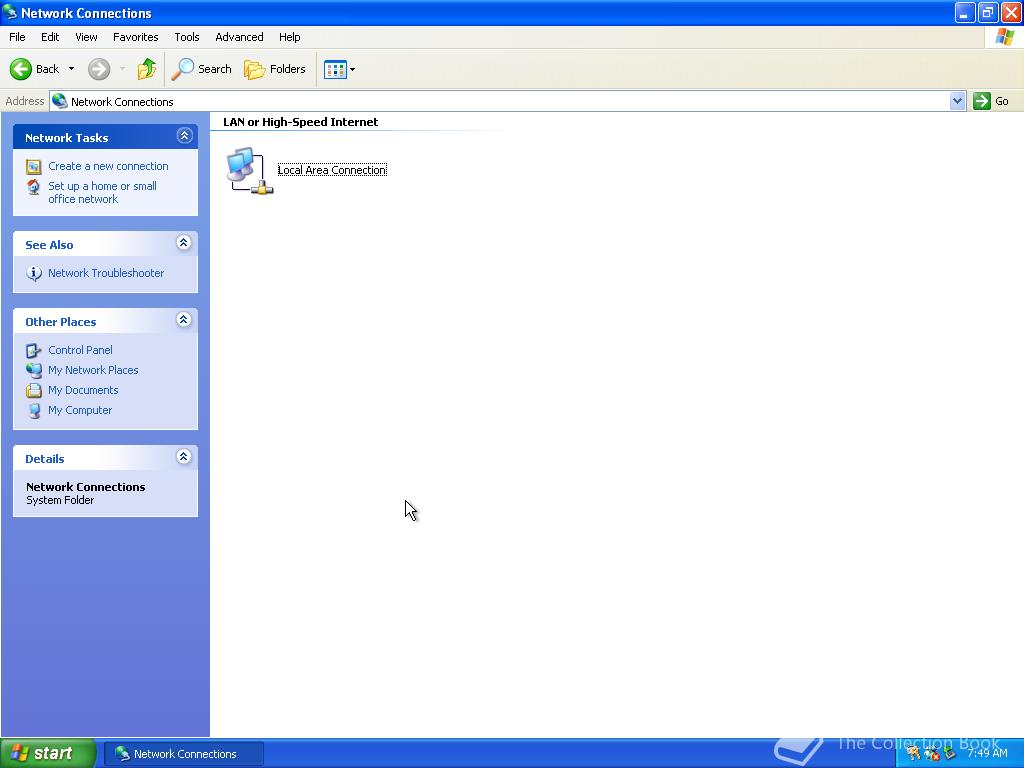Click the Create a new connection icon
This screenshot has height=768, width=1024.
point(33,167)
